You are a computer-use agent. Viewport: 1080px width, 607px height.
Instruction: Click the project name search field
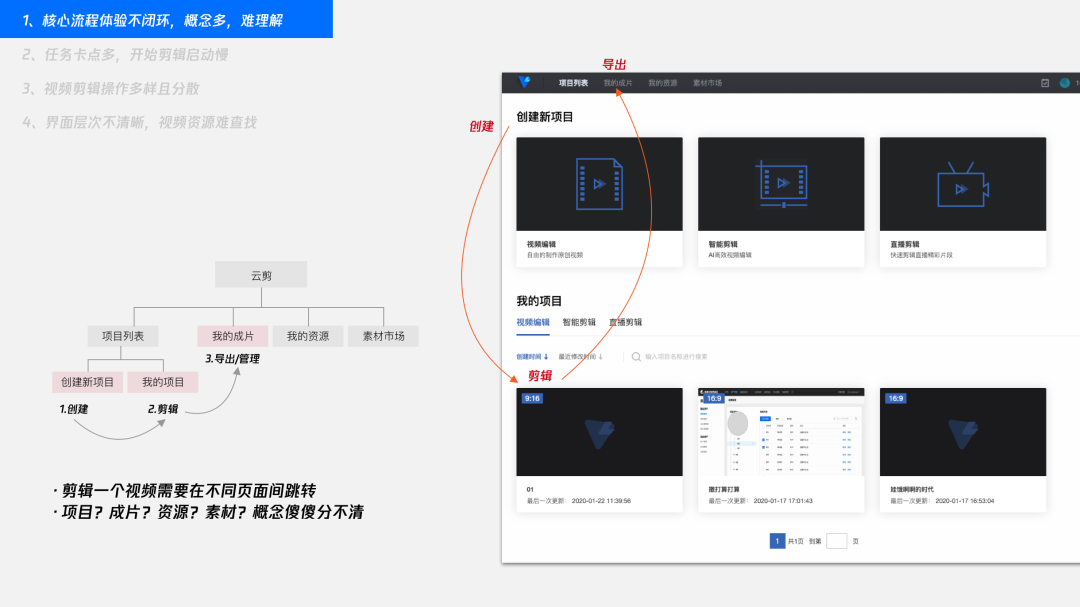click(675, 357)
